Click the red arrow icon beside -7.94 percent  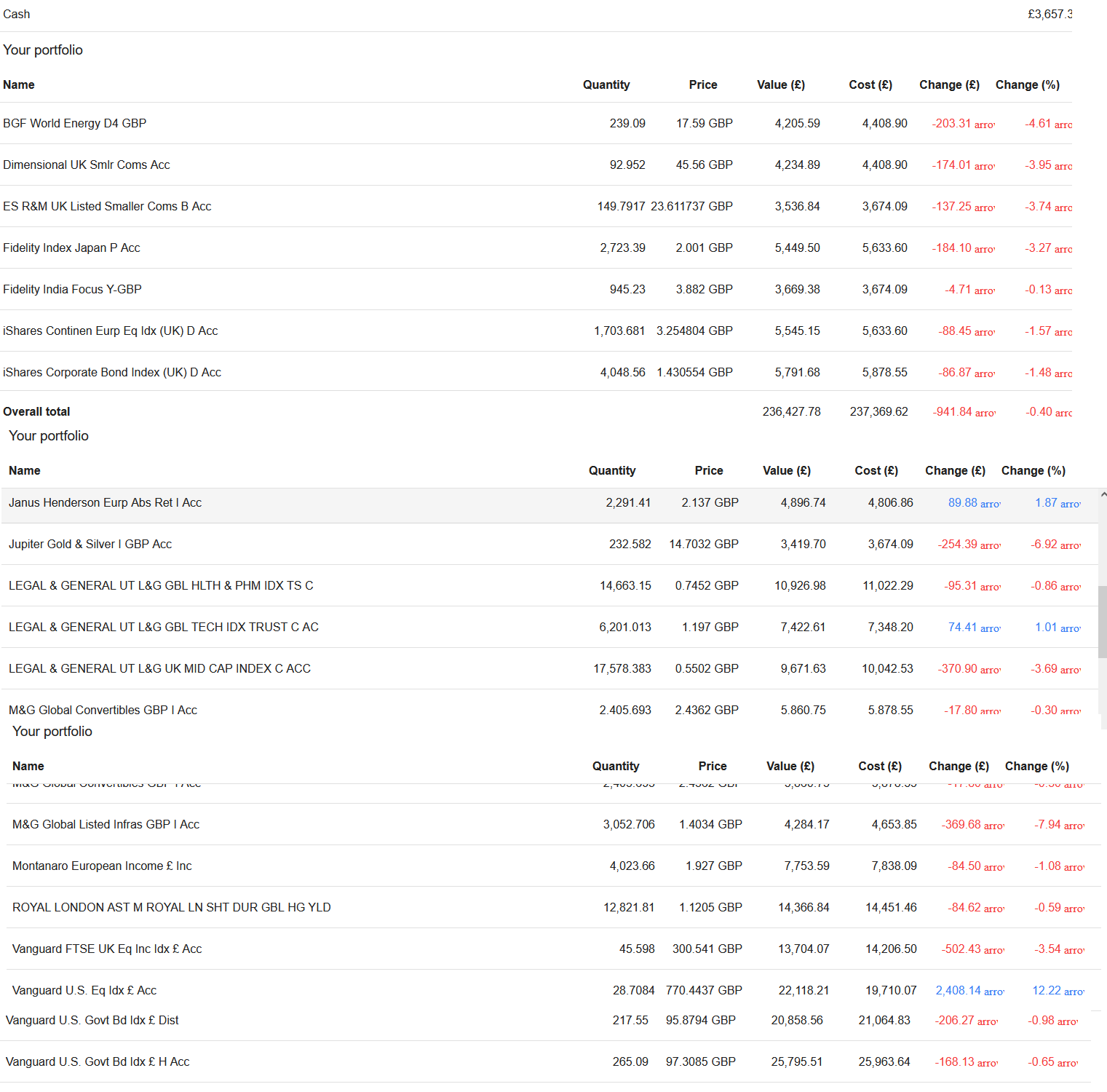(1074, 826)
